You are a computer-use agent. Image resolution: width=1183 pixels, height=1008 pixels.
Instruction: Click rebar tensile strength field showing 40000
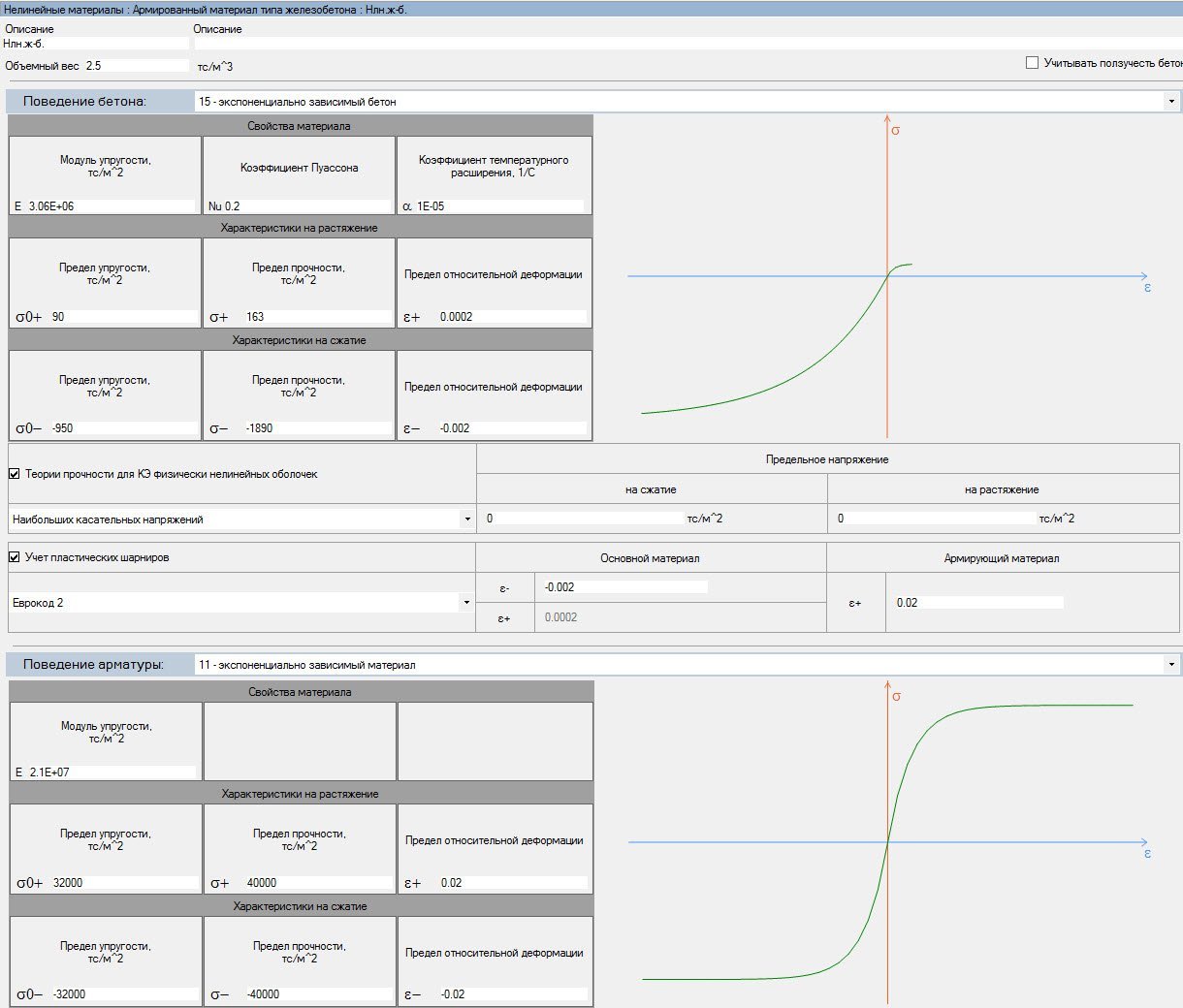317,883
